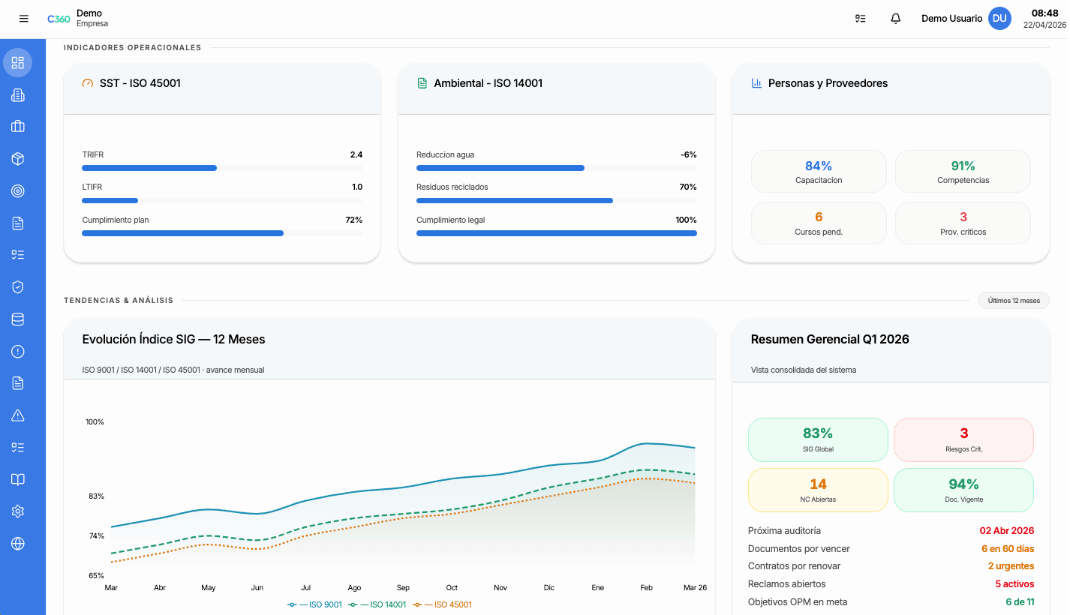
Task: Toggle ISO 9001 series in chart legend
Action: pos(316,604)
